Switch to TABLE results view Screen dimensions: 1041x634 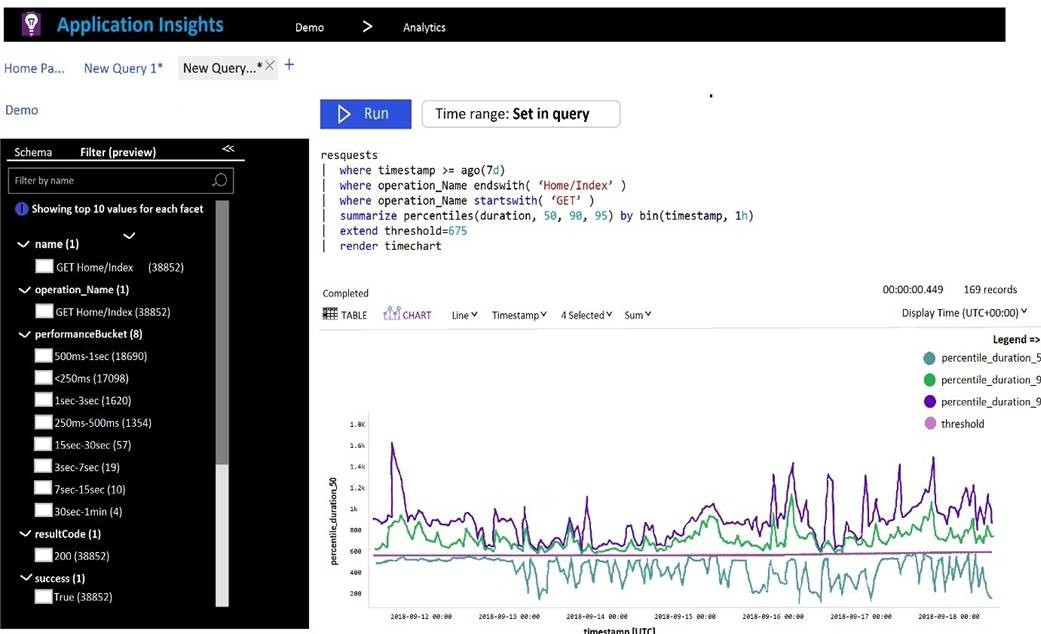pos(345,315)
